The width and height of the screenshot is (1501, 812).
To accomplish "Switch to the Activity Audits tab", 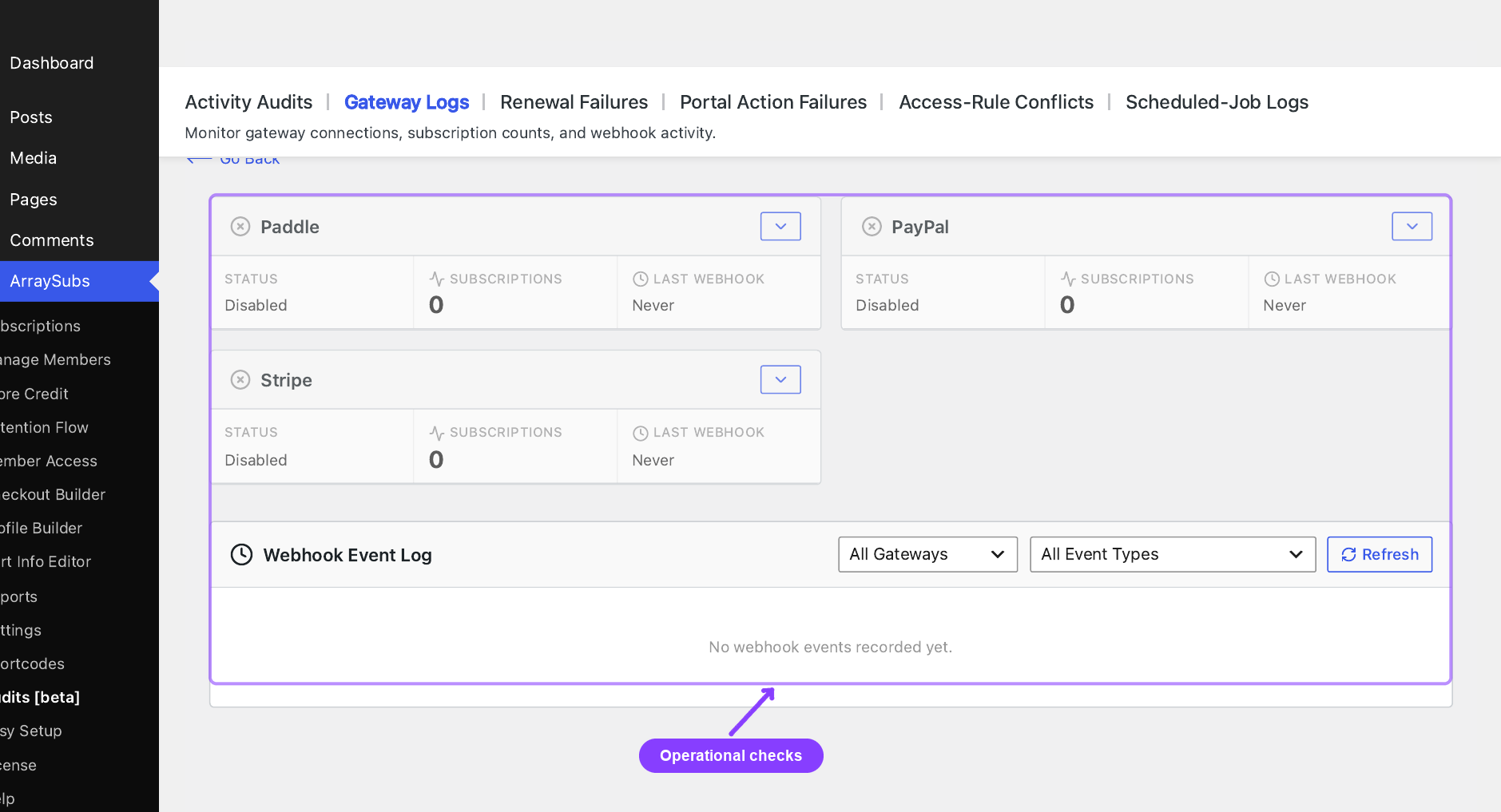I will click(x=248, y=102).
